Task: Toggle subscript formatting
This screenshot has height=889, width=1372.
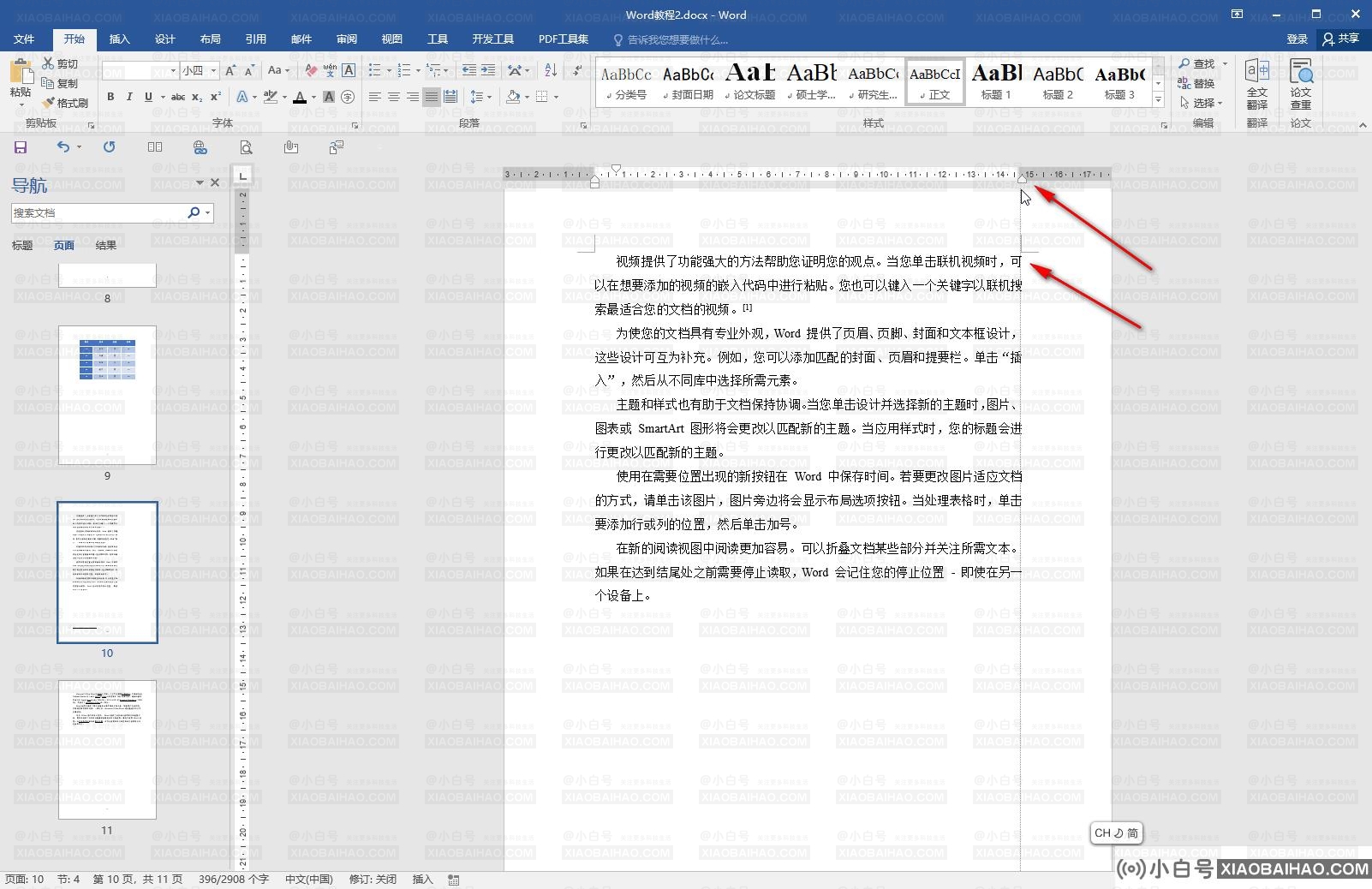Action: click(x=197, y=97)
